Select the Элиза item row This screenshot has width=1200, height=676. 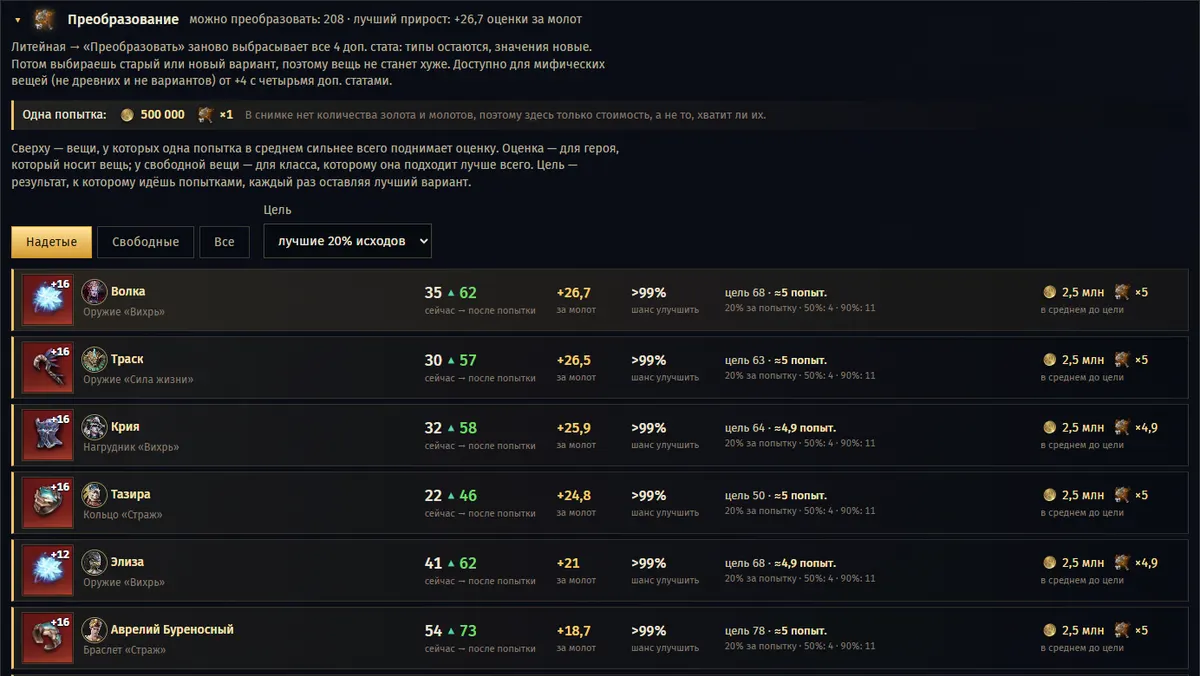605,570
